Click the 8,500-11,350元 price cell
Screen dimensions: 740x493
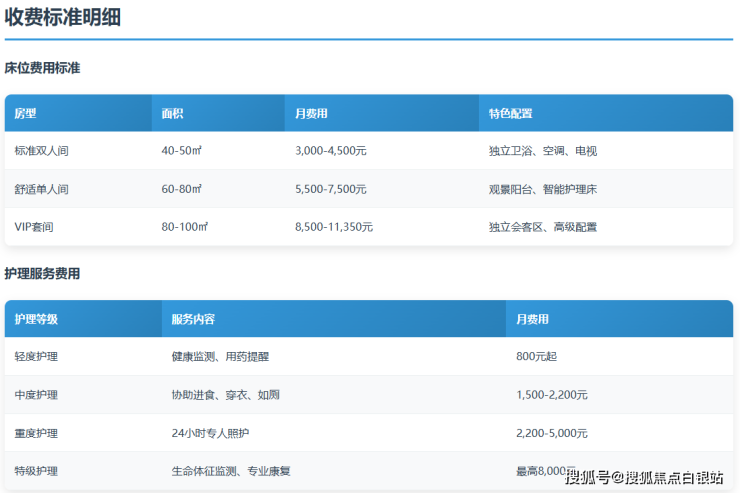pos(334,227)
